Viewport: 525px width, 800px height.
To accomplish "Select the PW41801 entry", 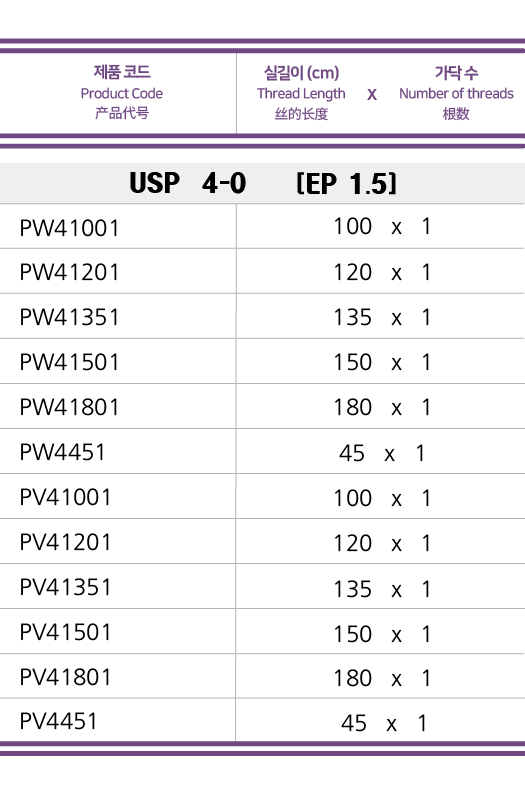I will pos(69,407).
